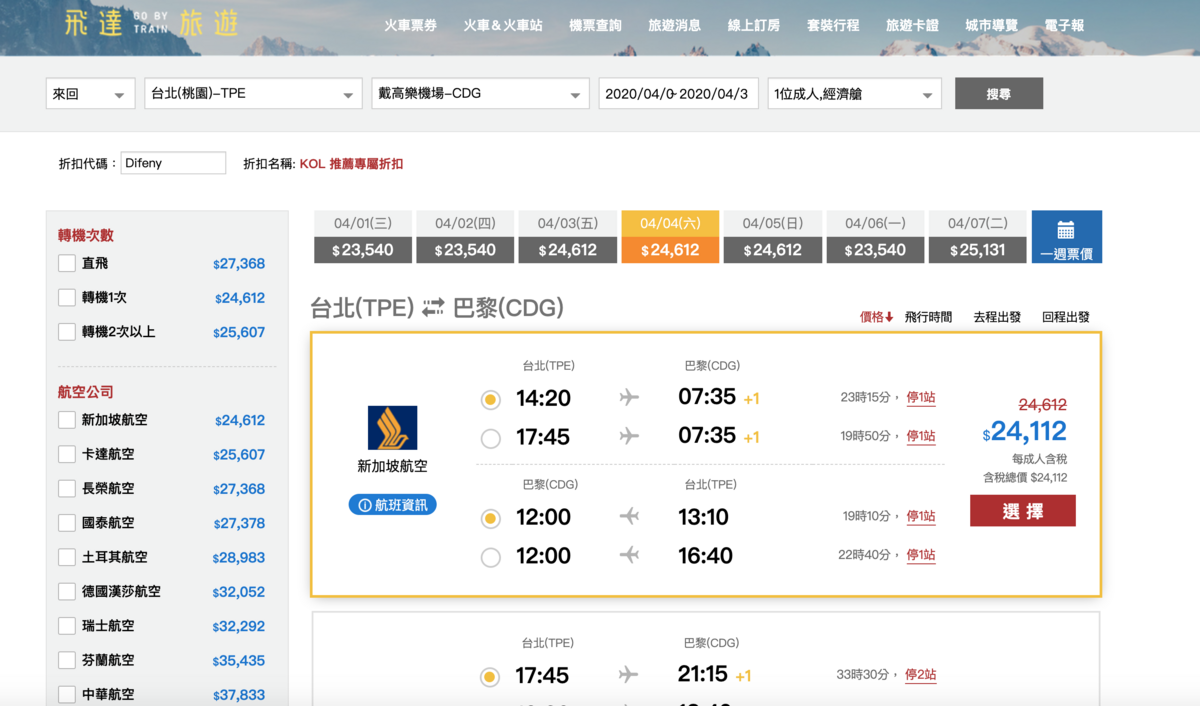1200x706 pixels.
Task: Click airplane icon on the 12:00 to 13:10 return row
Action: pos(629,517)
